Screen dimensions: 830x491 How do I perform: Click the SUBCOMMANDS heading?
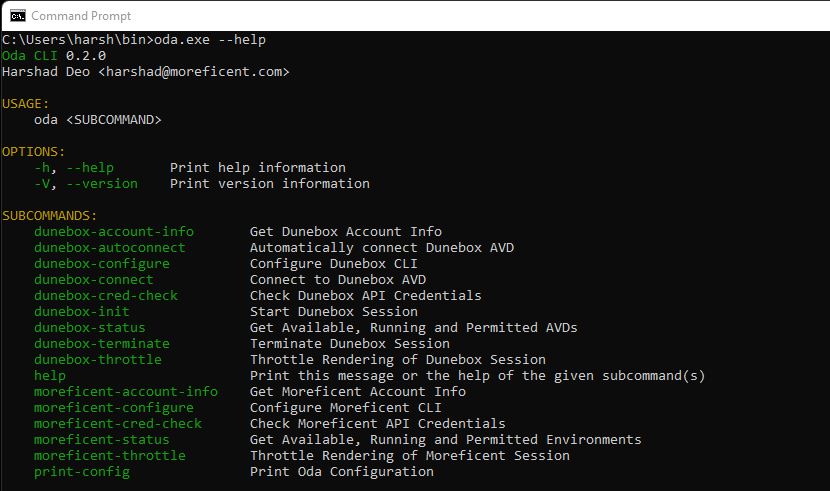[x=50, y=216]
